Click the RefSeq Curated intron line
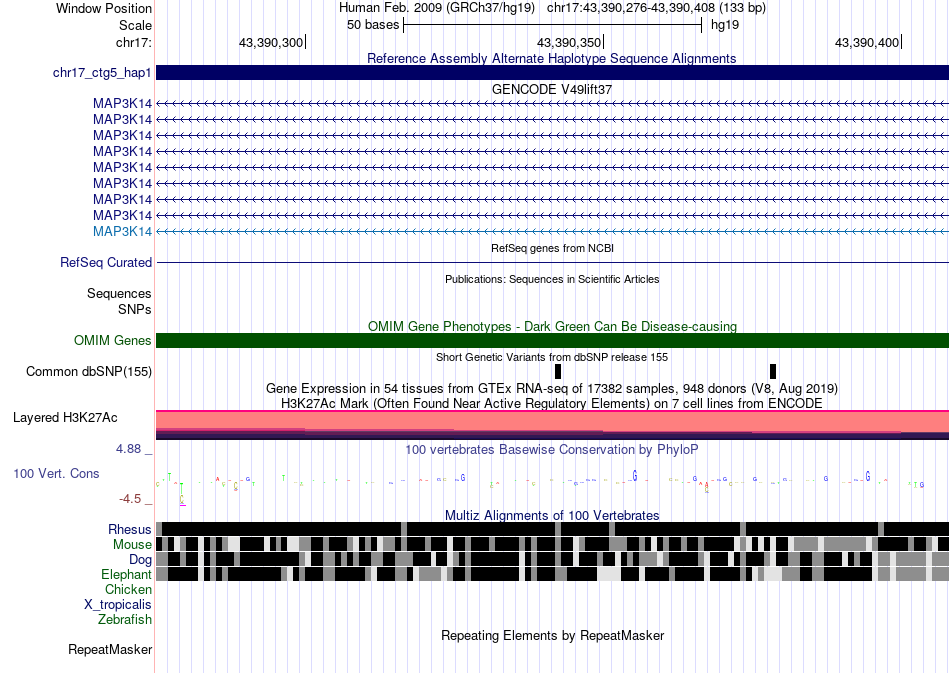The image size is (950, 673). (553, 262)
